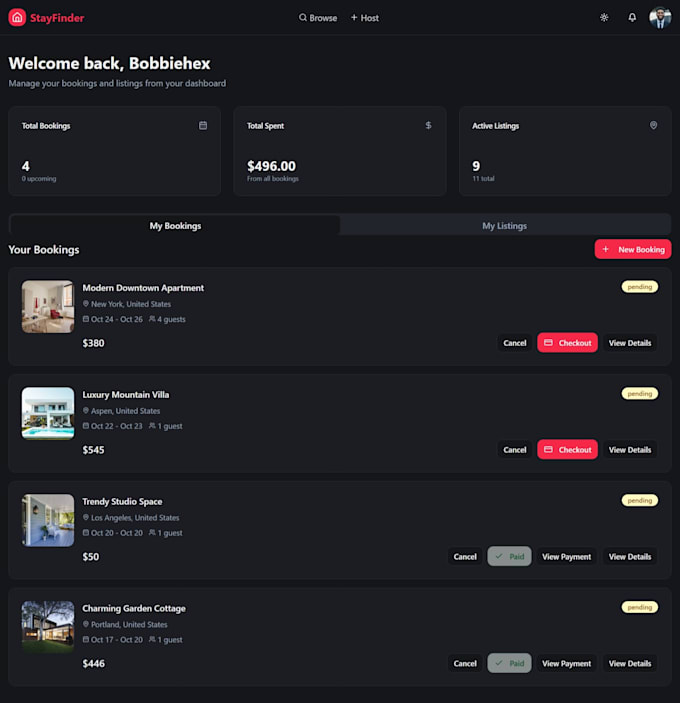Screen dimensions: 680x703
Task: Click pending badge on Trendy Studio Space
Action: (640, 500)
